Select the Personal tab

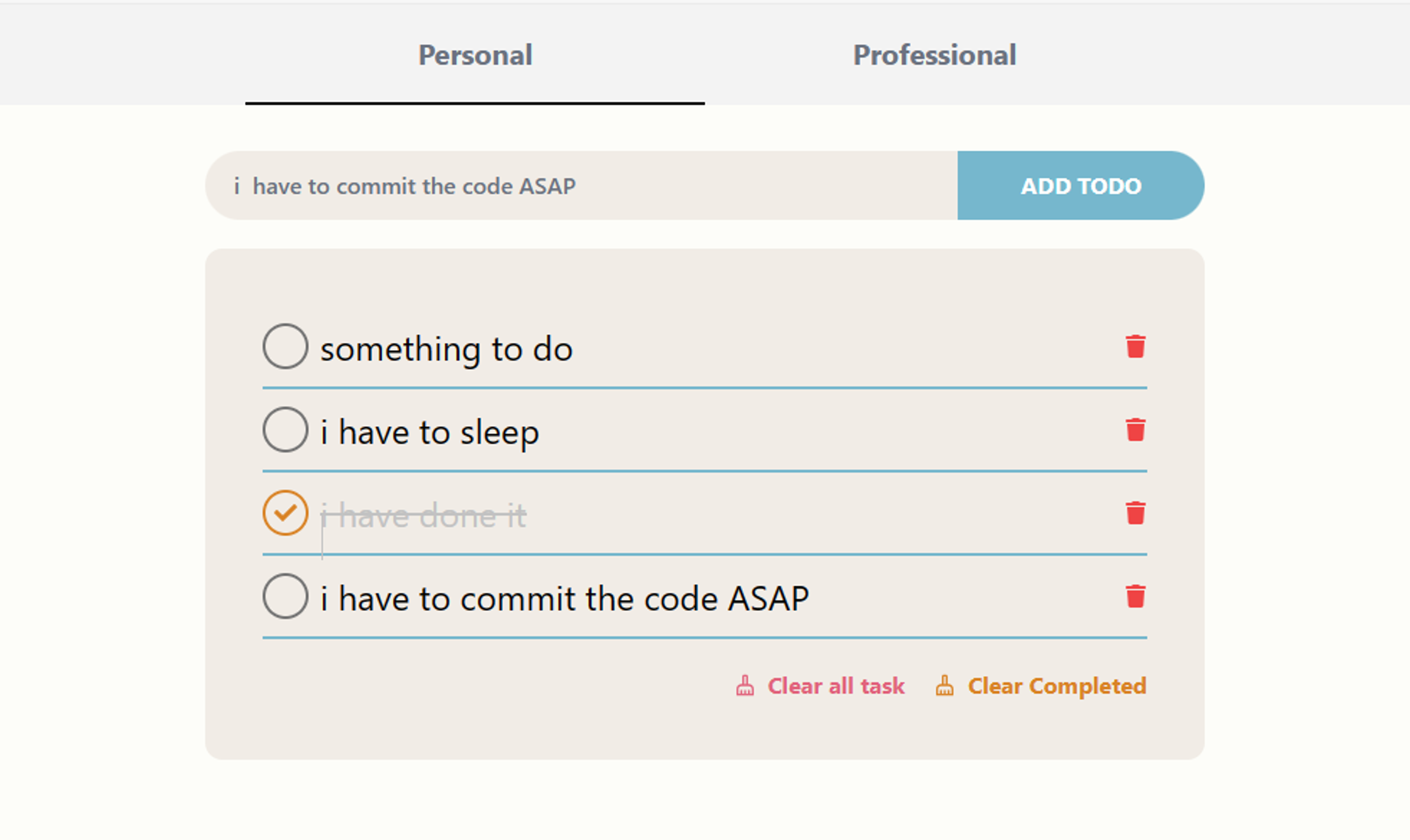[475, 55]
